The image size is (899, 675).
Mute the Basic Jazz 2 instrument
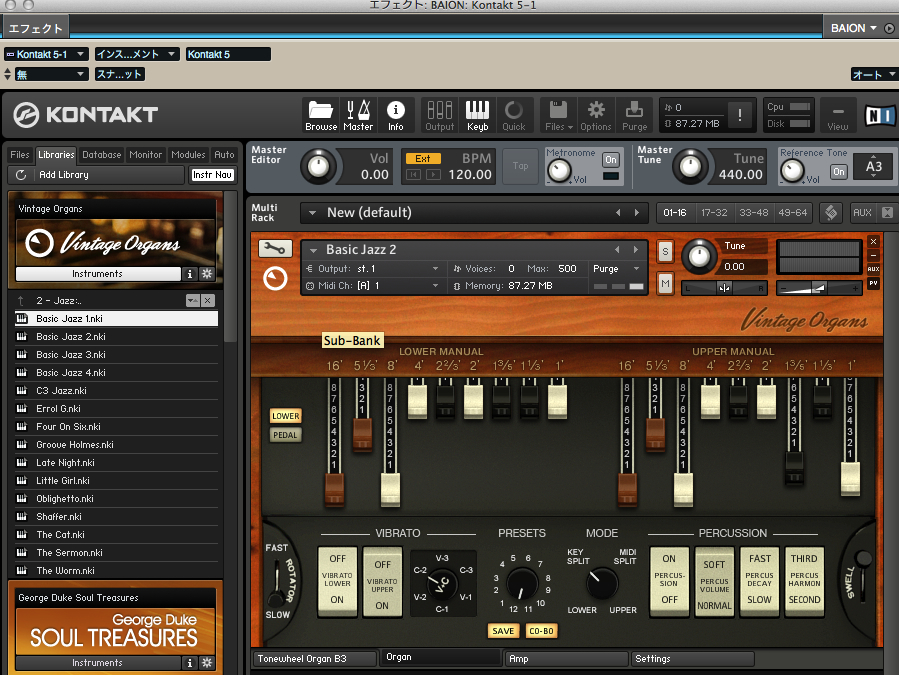tap(665, 283)
